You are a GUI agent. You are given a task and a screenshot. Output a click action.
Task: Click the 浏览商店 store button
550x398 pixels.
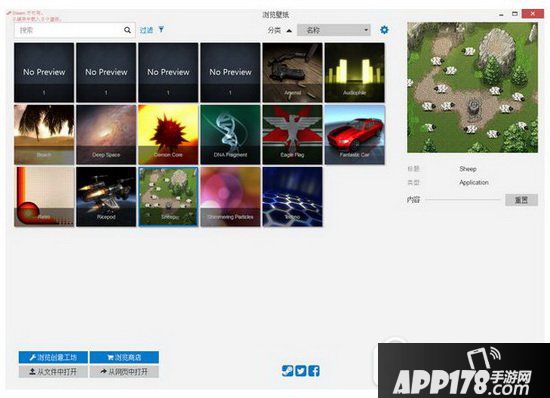pyautogui.click(x=124, y=357)
